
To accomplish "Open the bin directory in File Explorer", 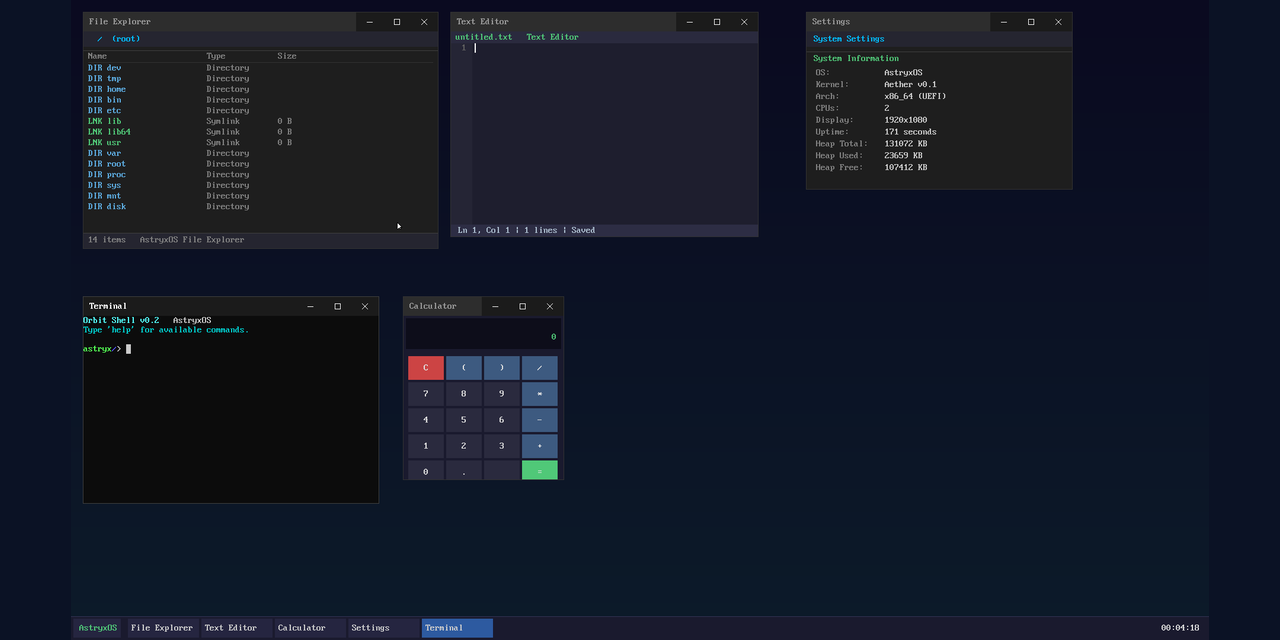I will click(260, 100).
